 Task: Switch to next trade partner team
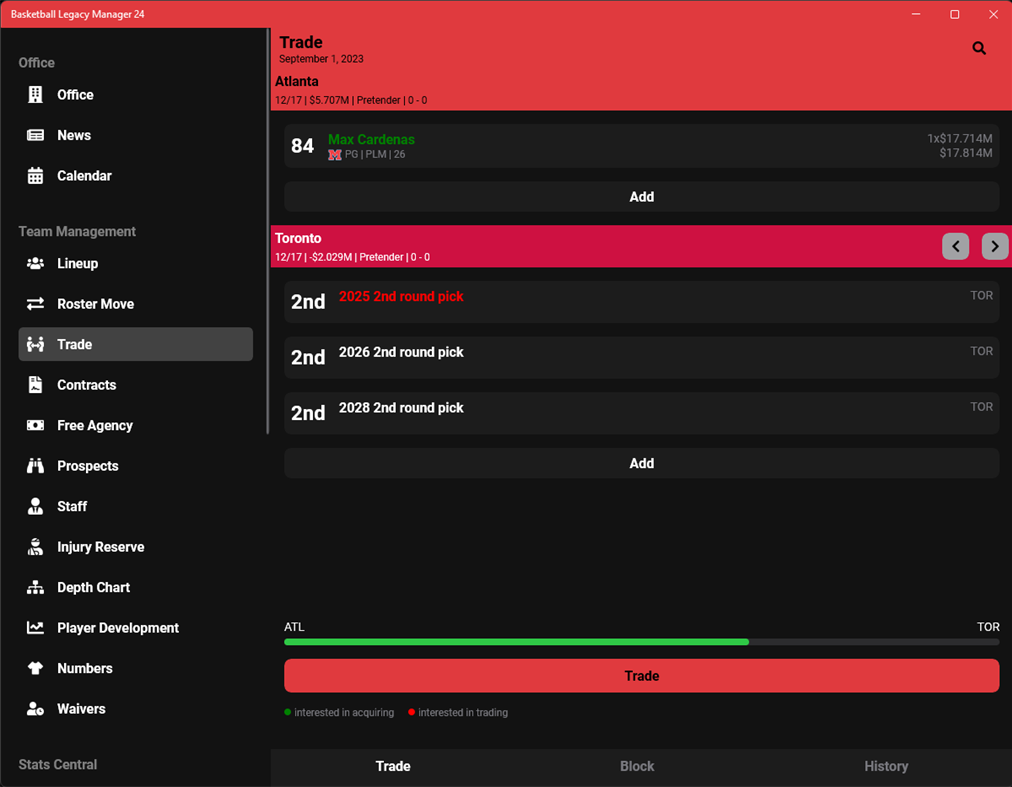[995, 246]
